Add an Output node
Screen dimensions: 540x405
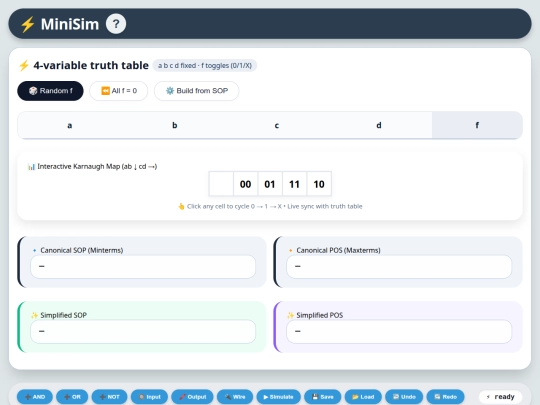[193, 397]
